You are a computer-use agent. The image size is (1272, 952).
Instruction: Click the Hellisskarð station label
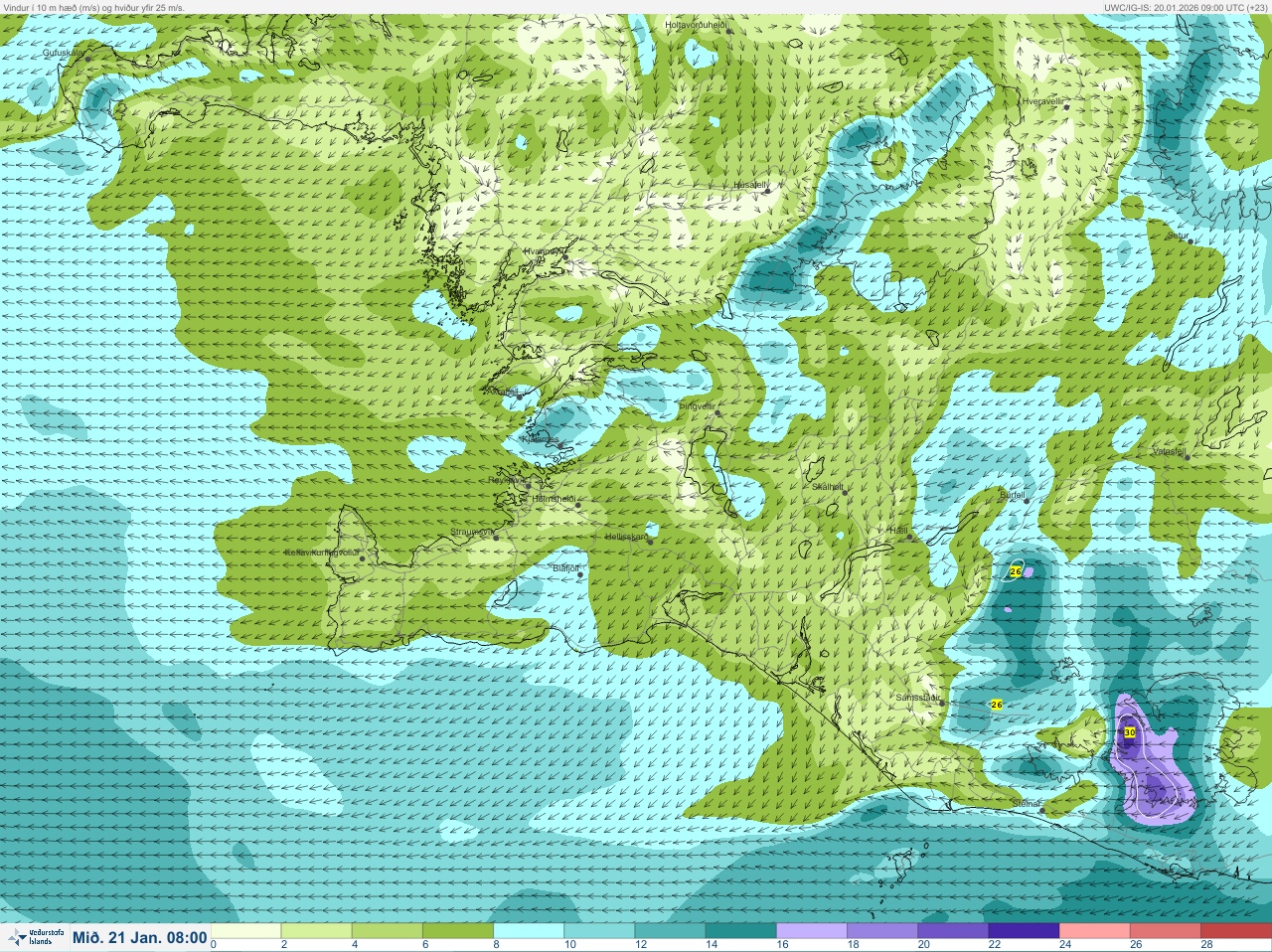pyautogui.click(x=626, y=537)
